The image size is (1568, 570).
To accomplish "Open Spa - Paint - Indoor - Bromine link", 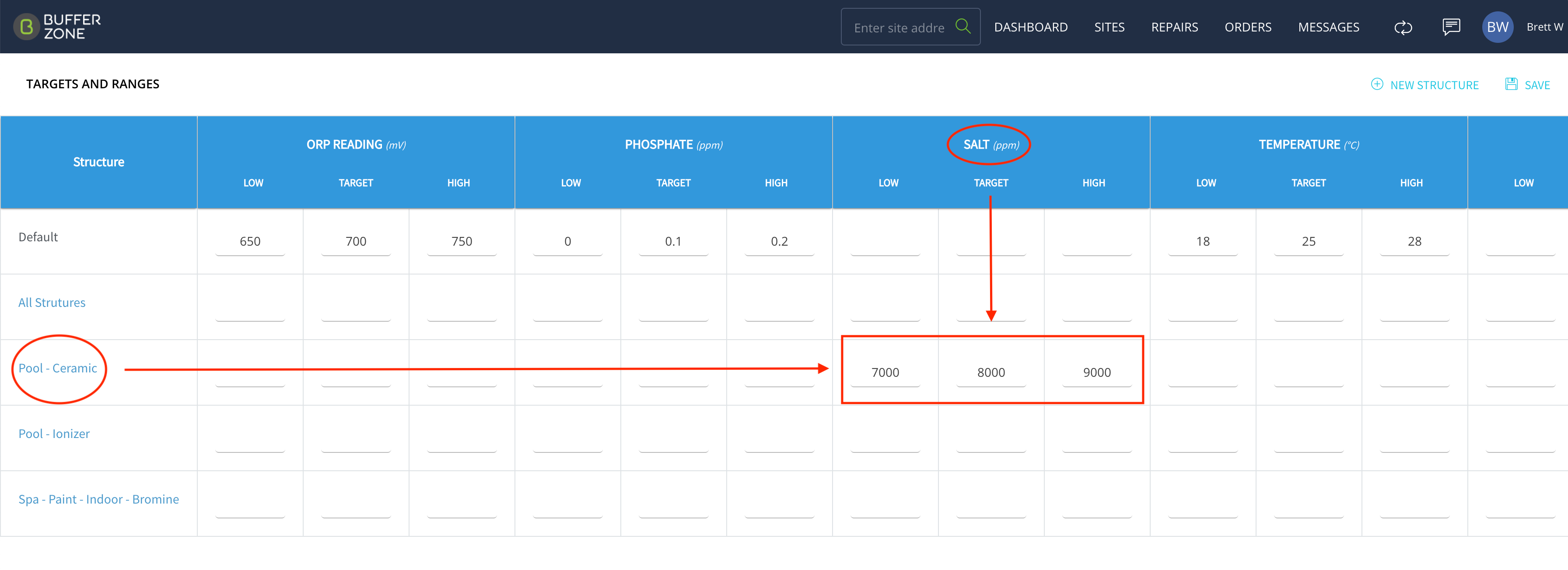I will click(x=98, y=500).
